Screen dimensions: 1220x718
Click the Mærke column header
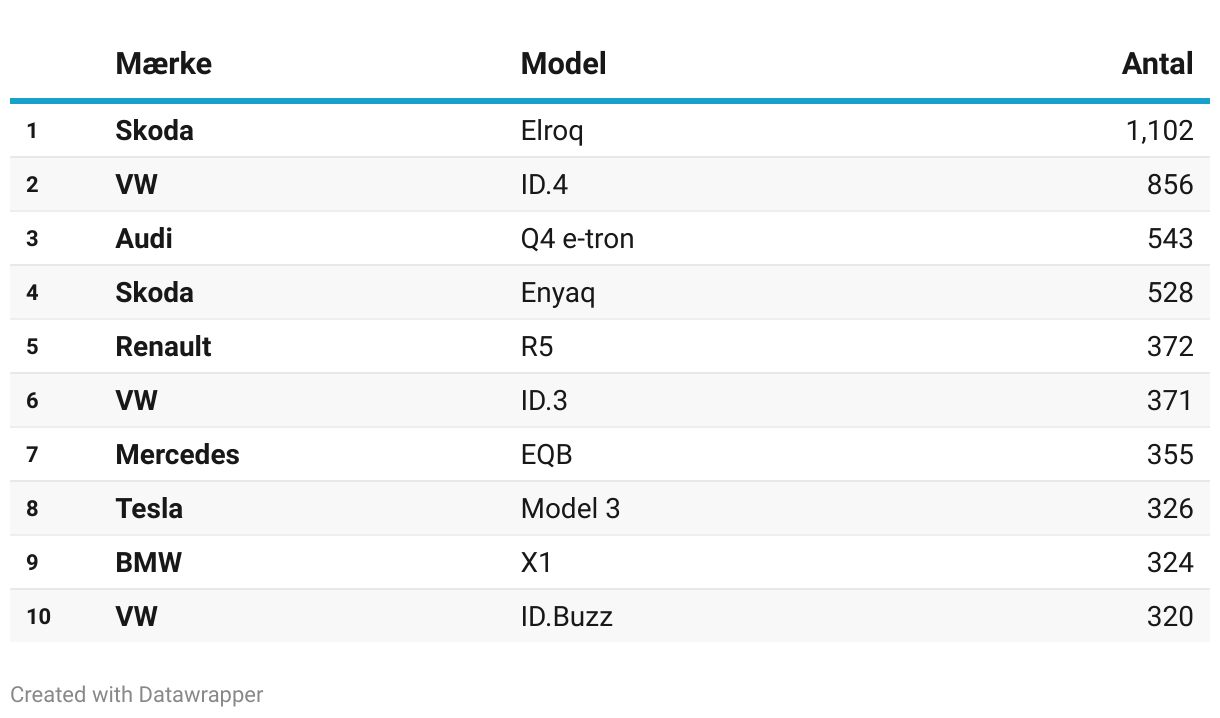(x=163, y=64)
